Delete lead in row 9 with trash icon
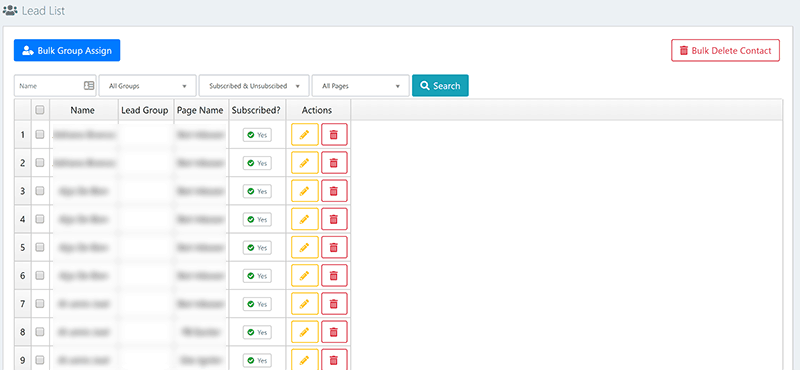The width and height of the screenshot is (800, 370). point(334,359)
